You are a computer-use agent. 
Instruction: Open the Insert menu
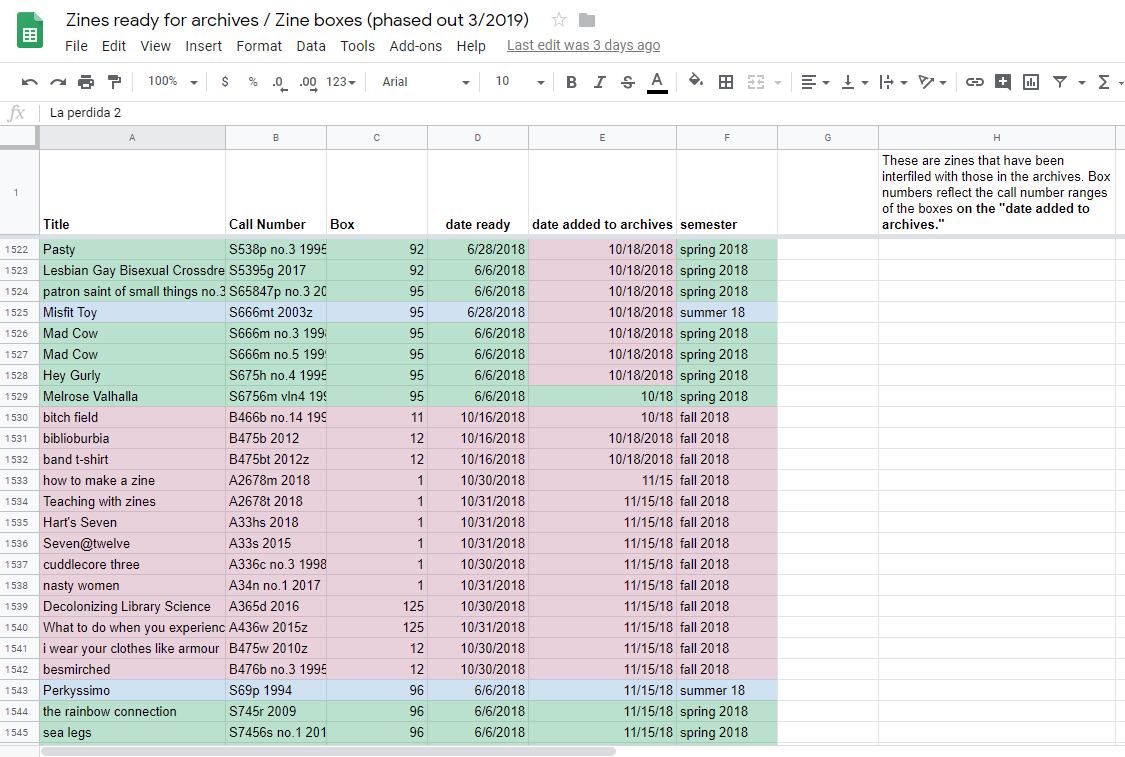tap(204, 46)
